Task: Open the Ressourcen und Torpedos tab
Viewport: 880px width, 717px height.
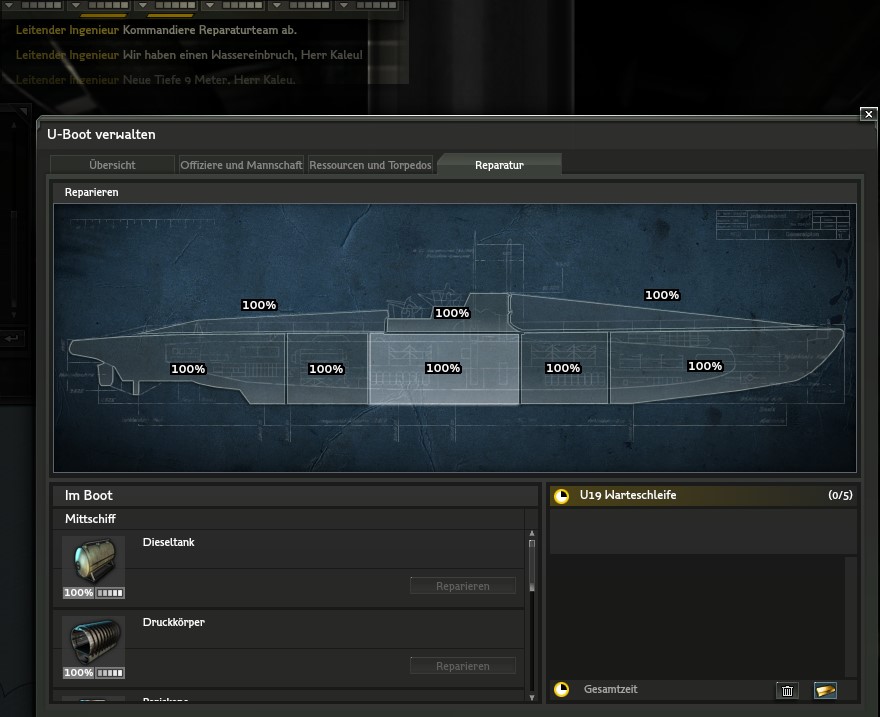Action: pyautogui.click(x=371, y=165)
